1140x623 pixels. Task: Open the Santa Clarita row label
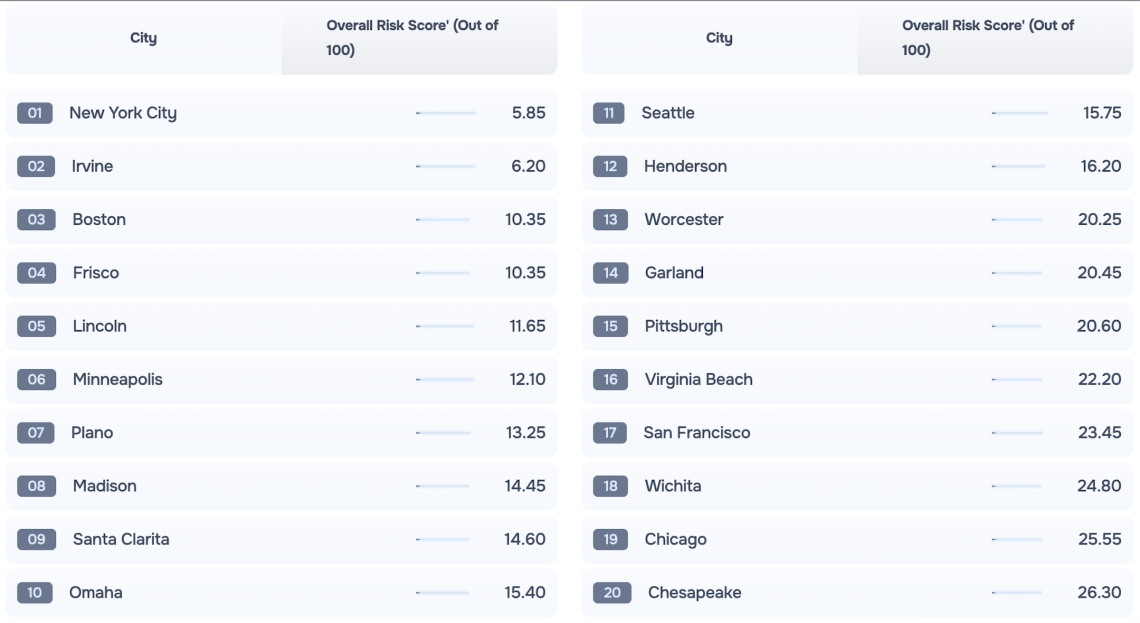pos(121,540)
